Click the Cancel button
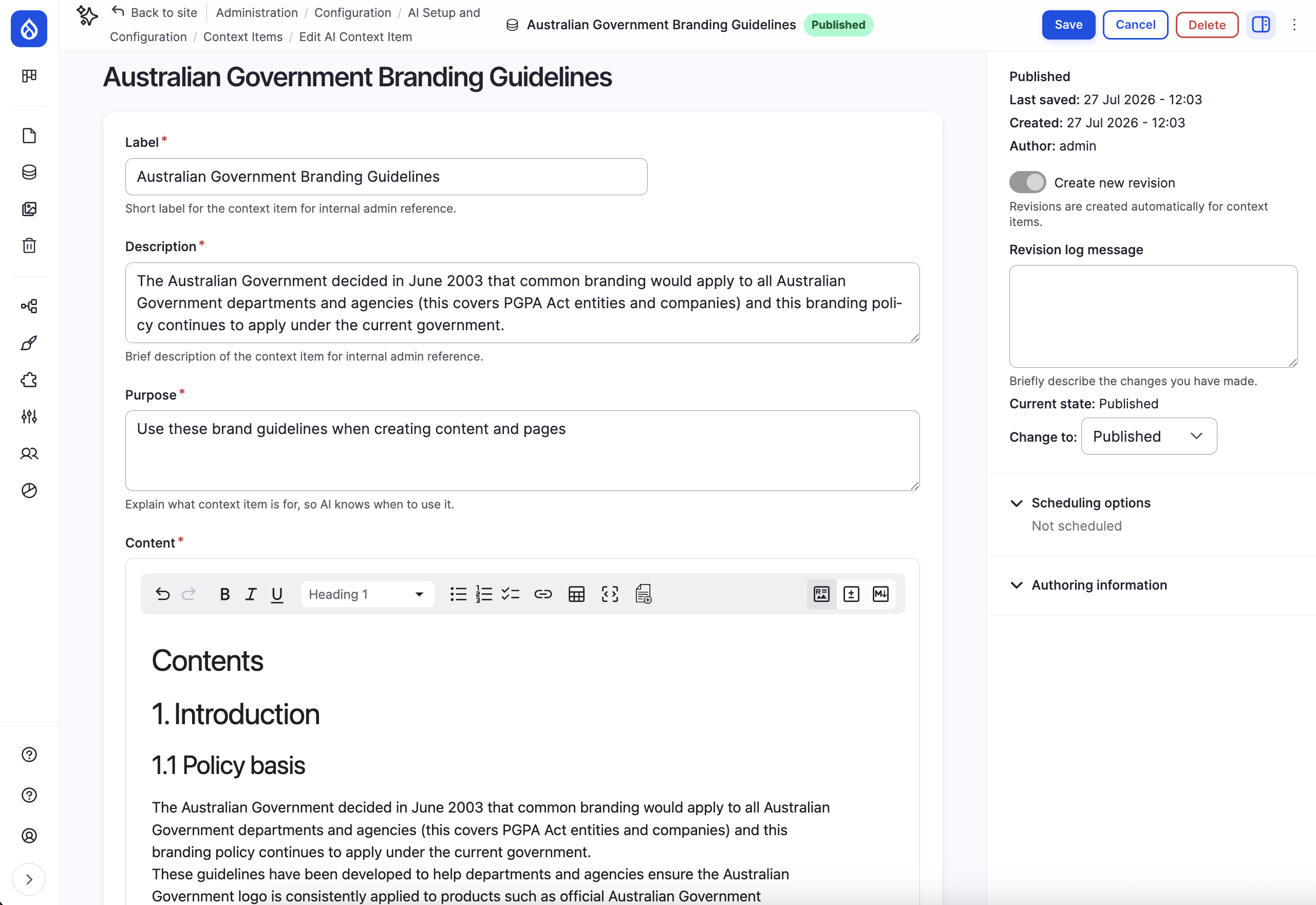This screenshot has width=1316, height=905. point(1135,24)
